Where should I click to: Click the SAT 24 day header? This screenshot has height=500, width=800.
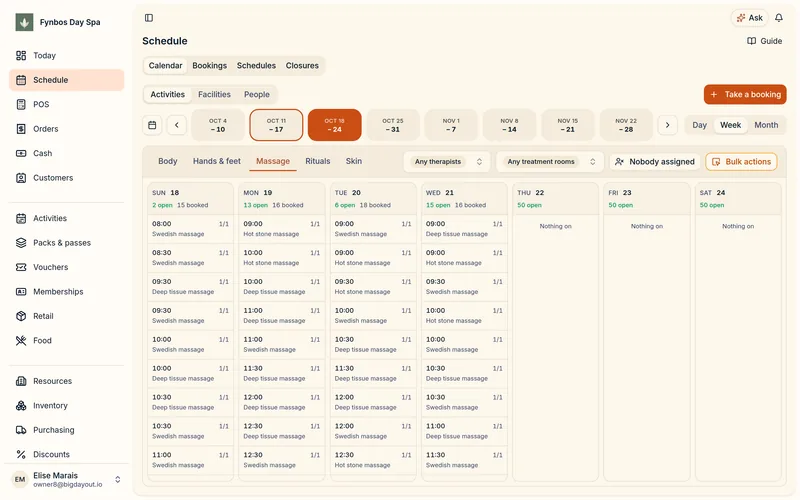click(738, 198)
